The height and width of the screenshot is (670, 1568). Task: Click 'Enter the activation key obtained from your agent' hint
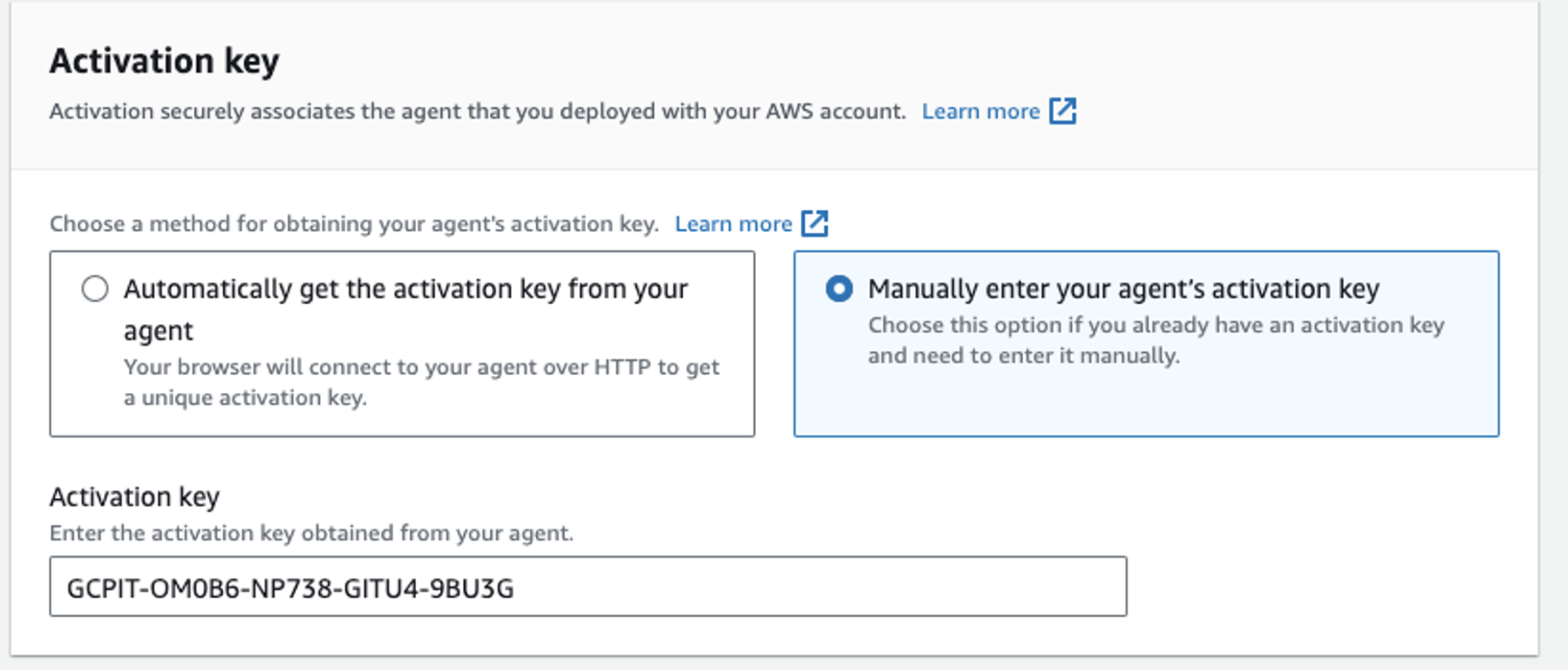click(311, 534)
